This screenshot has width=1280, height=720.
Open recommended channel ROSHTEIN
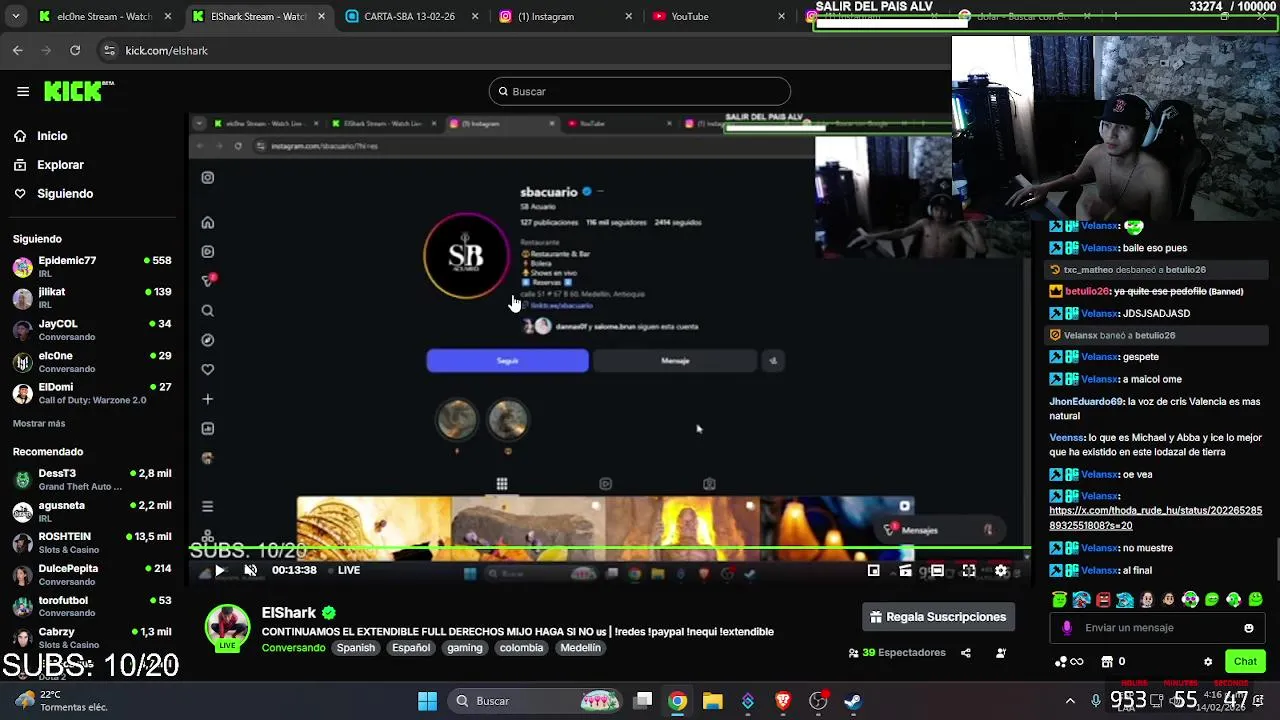(x=92, y=543)
